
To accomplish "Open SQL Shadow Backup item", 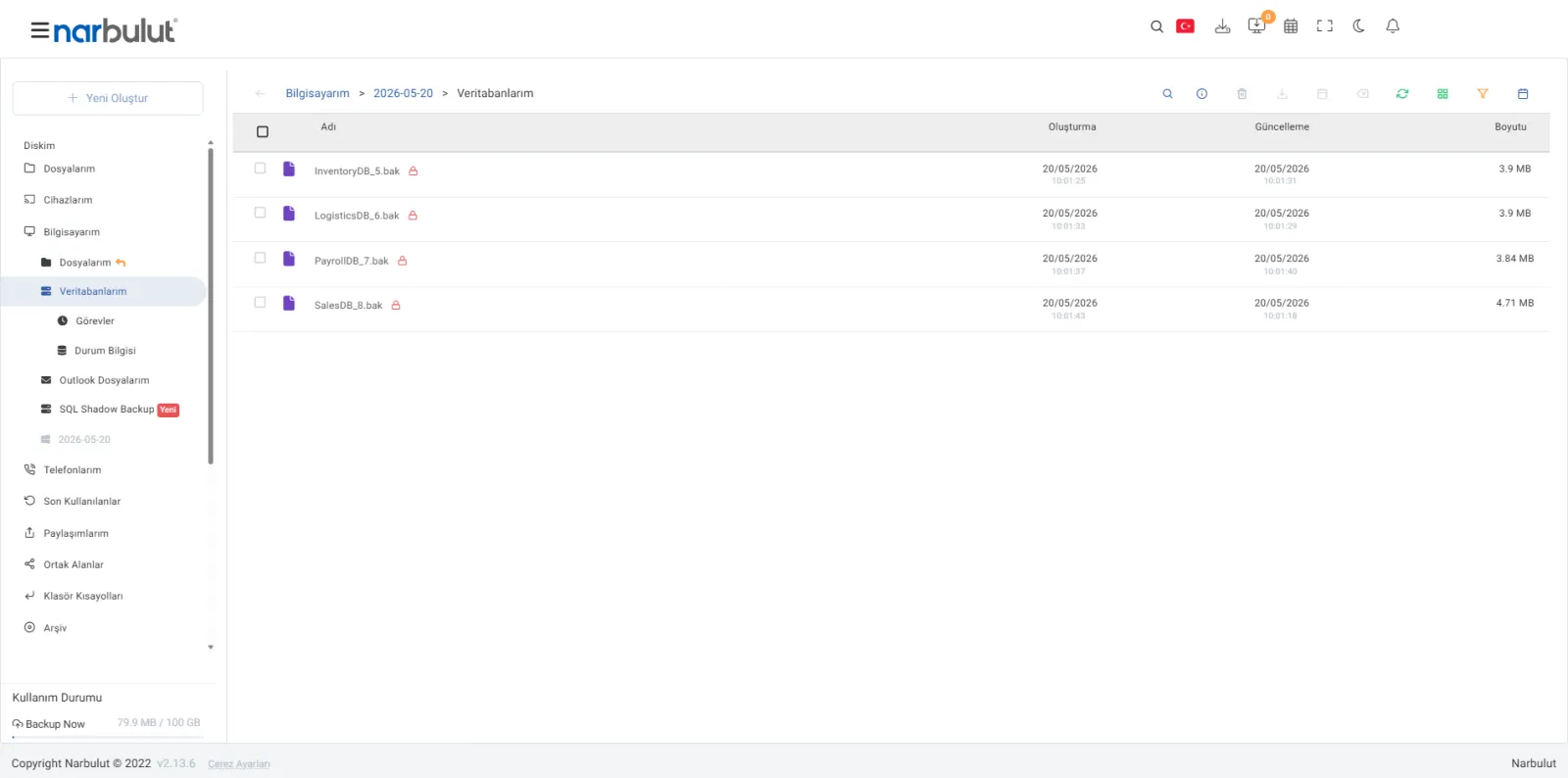I will tap(109, 410).
